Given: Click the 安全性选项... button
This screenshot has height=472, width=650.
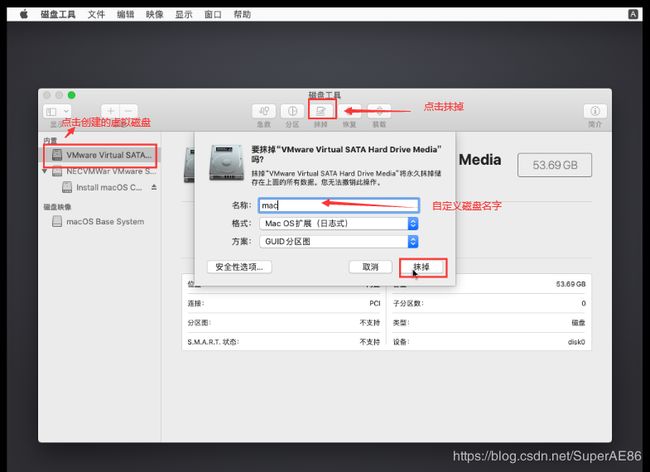Looking at the screenshot, I should [240, 267].
